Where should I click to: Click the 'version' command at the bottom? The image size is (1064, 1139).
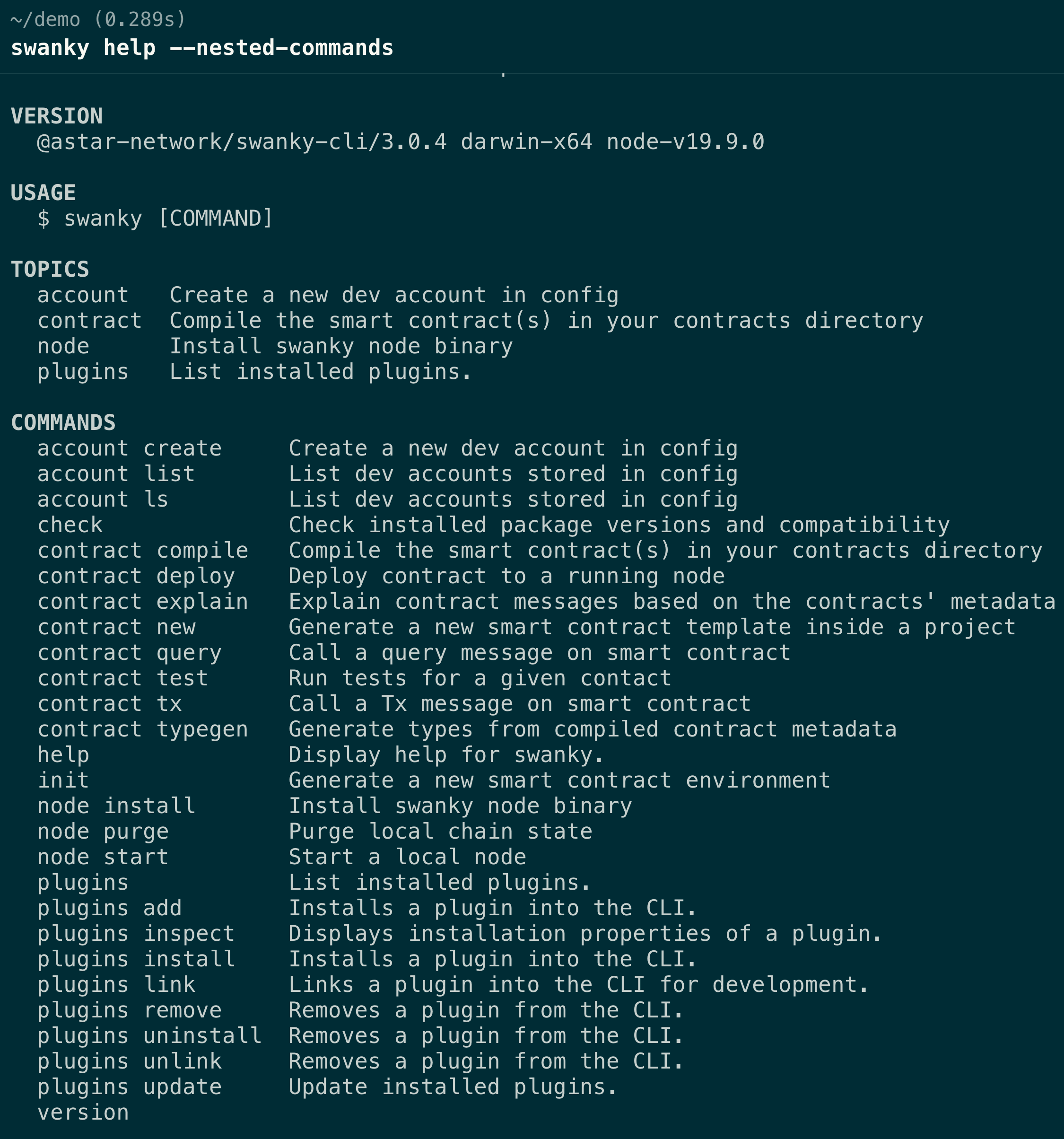(x=83, y=1112)
